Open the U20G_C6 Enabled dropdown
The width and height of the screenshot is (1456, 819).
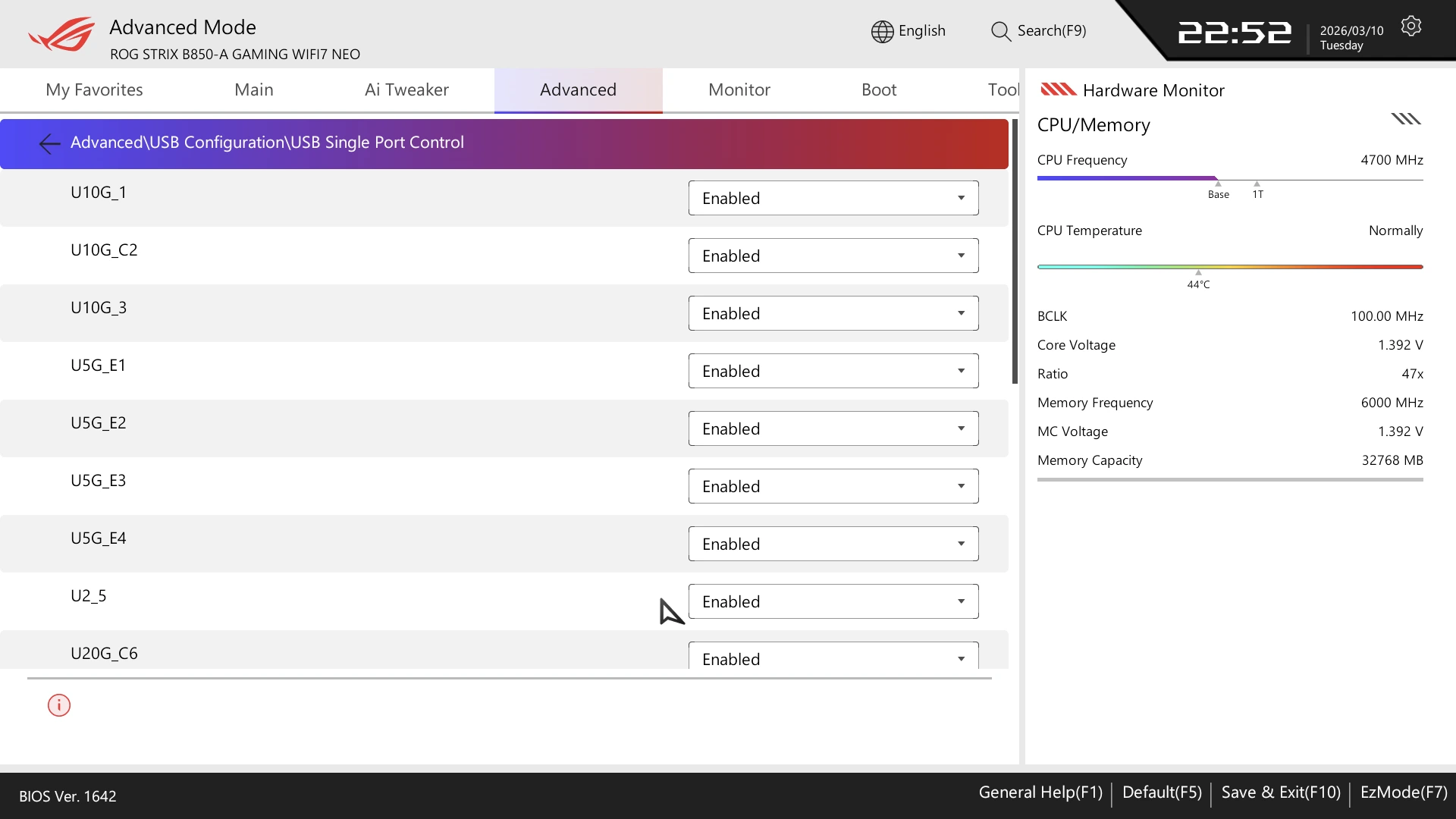833,657
